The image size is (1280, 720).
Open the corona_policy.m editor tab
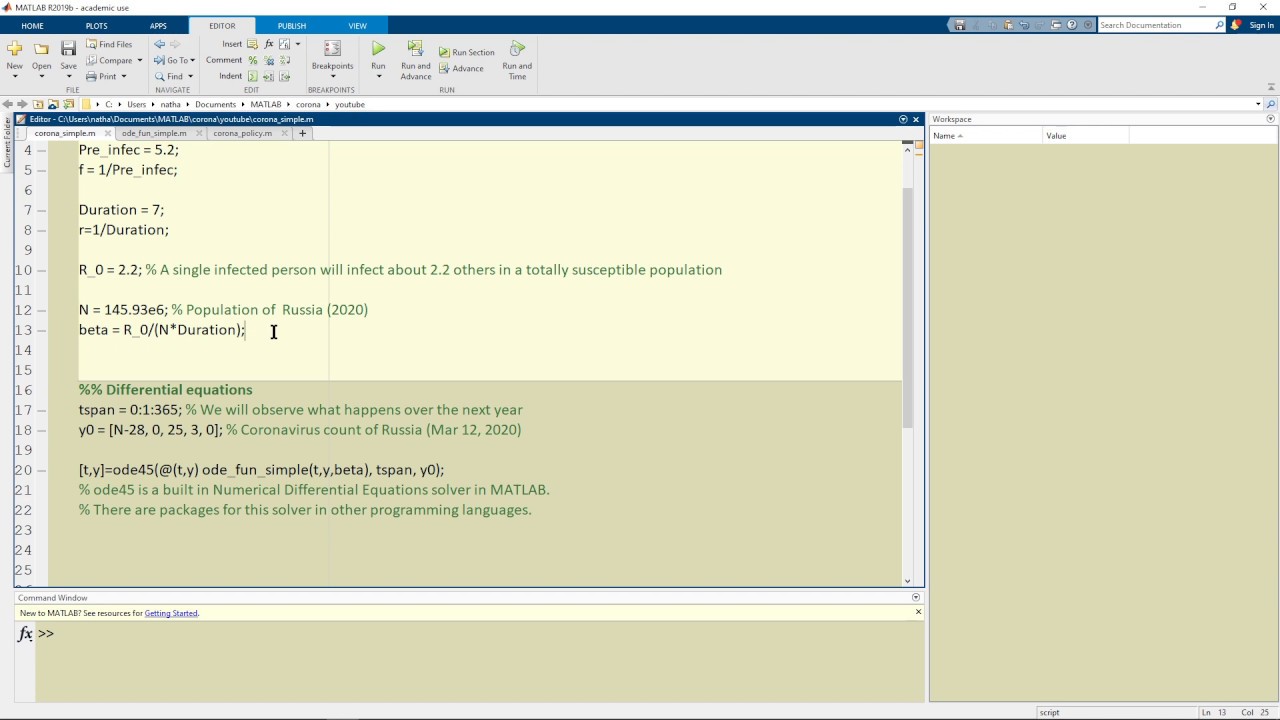tap(242, 133)
